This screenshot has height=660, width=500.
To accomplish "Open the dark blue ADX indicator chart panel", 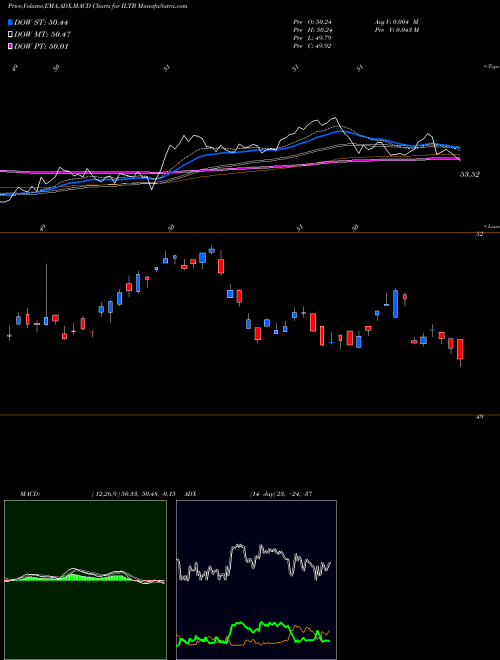I will (256, 580).
